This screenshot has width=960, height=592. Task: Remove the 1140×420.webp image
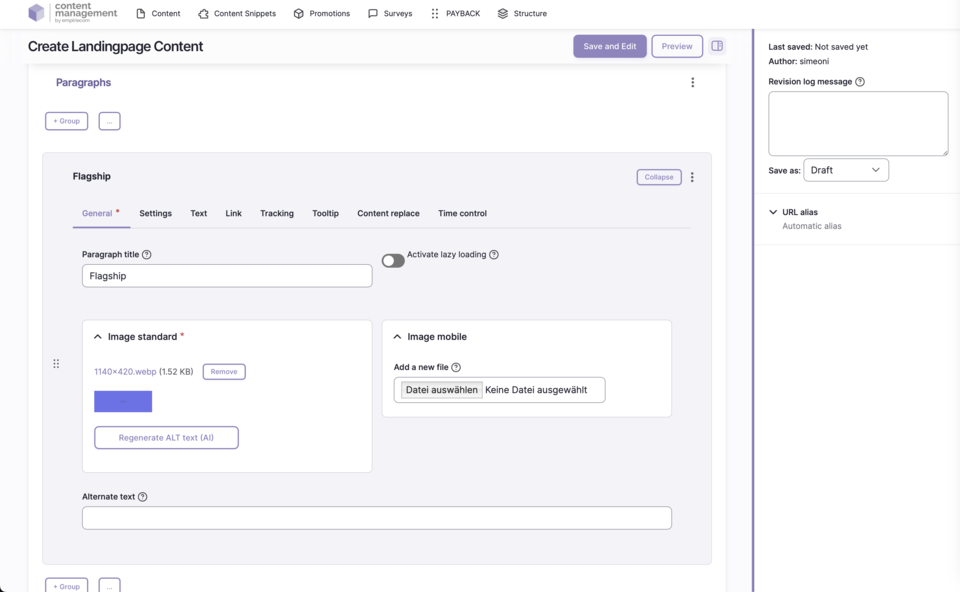click(224, 372)
